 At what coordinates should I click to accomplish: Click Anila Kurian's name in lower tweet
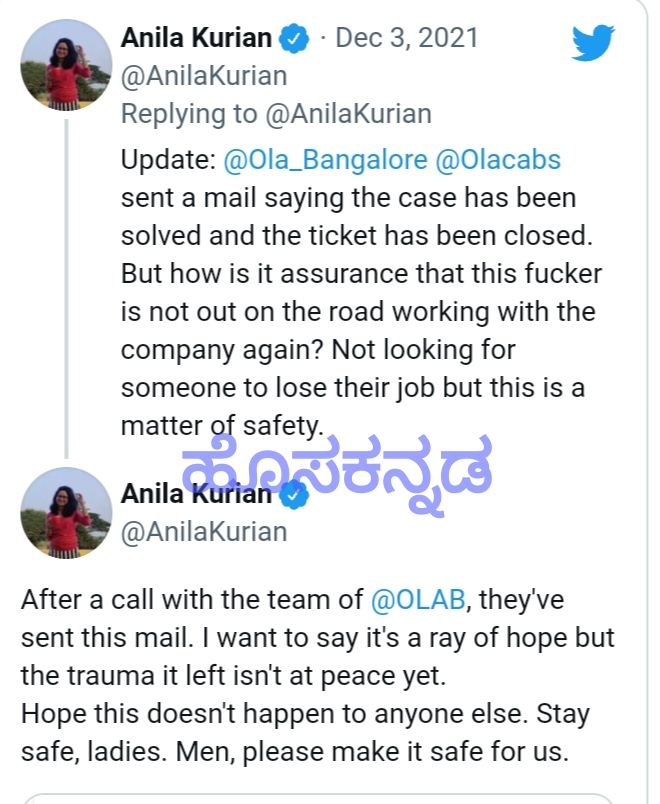click(196, 494)
